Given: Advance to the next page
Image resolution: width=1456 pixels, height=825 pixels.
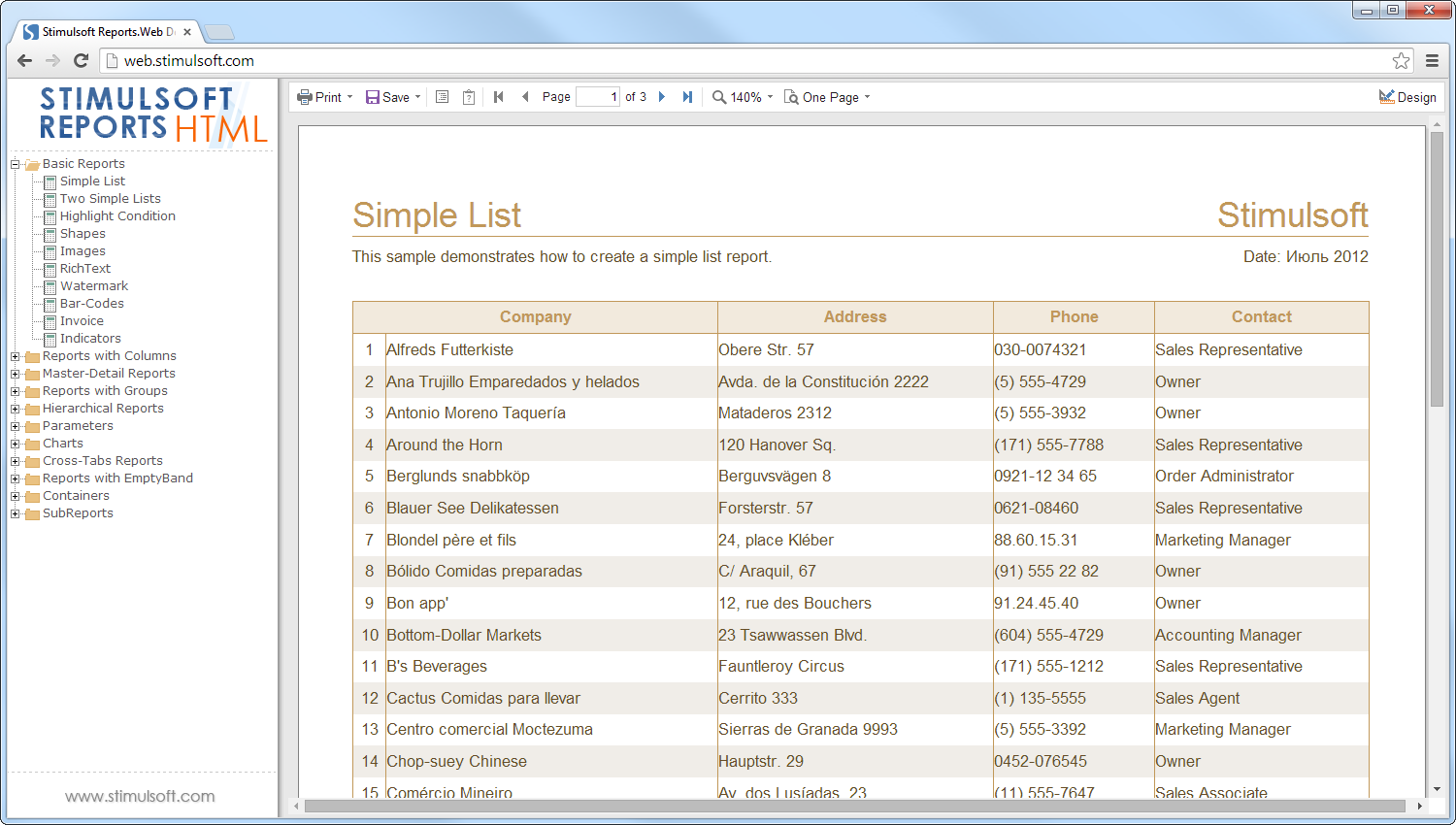Looking at the screenshot, I should coord(661,96).
